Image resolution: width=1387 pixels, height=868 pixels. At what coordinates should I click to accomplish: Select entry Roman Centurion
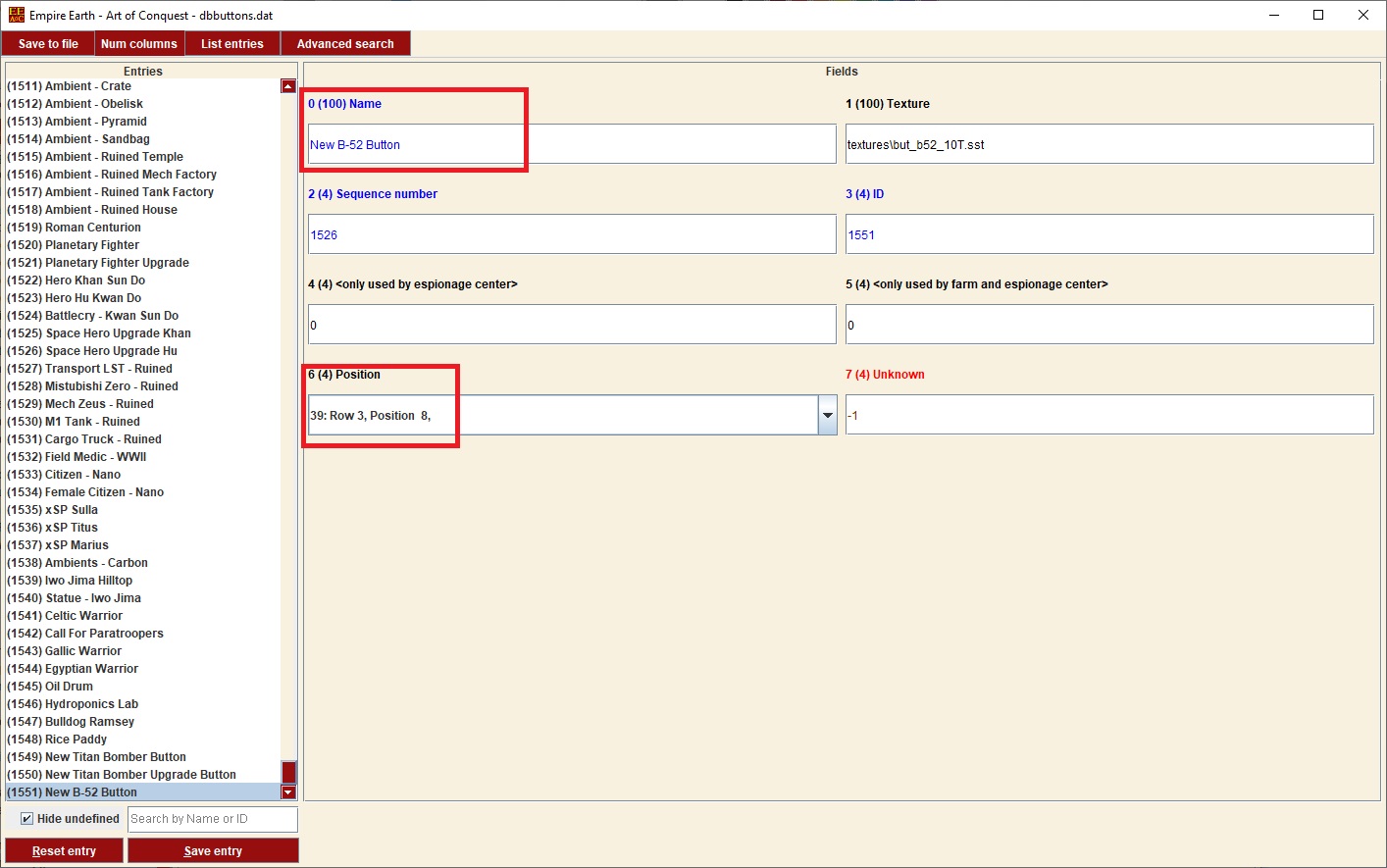pyautogui.click(x=143, y=228)
